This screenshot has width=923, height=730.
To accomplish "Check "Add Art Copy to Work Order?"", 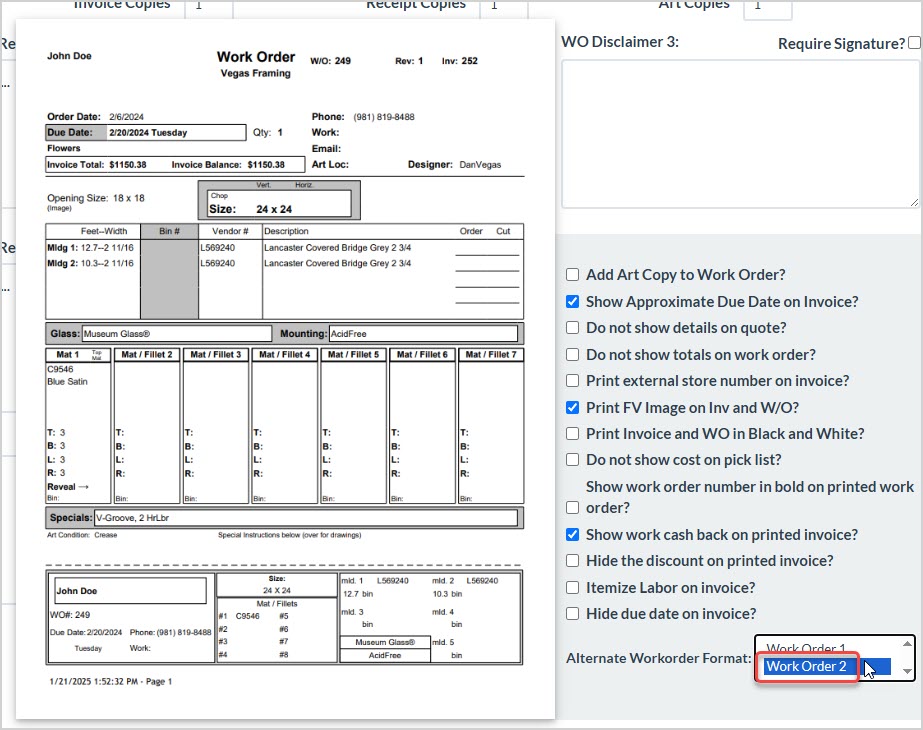I will coord(572,274).
